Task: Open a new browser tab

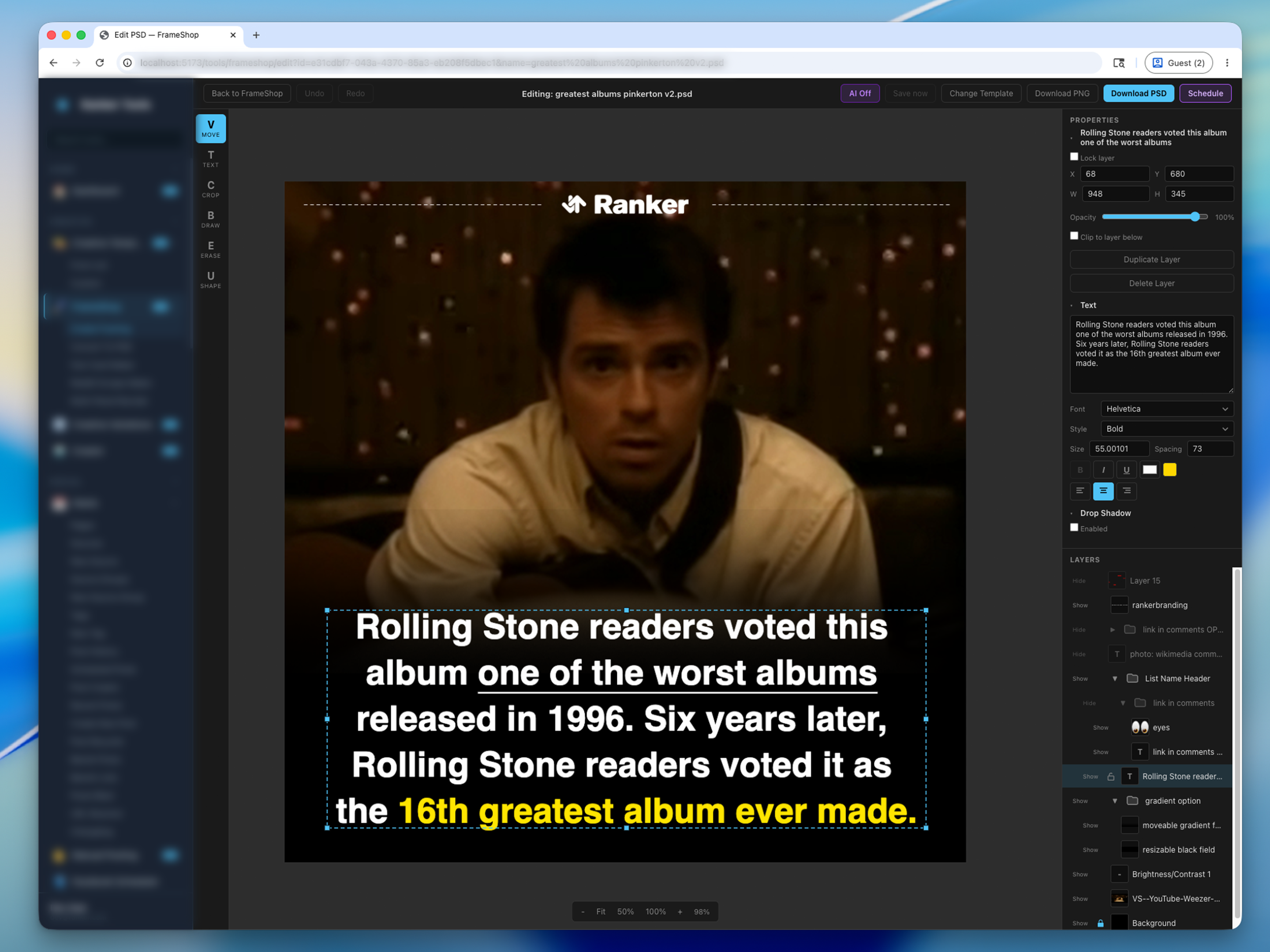Action: pos(256,35)
